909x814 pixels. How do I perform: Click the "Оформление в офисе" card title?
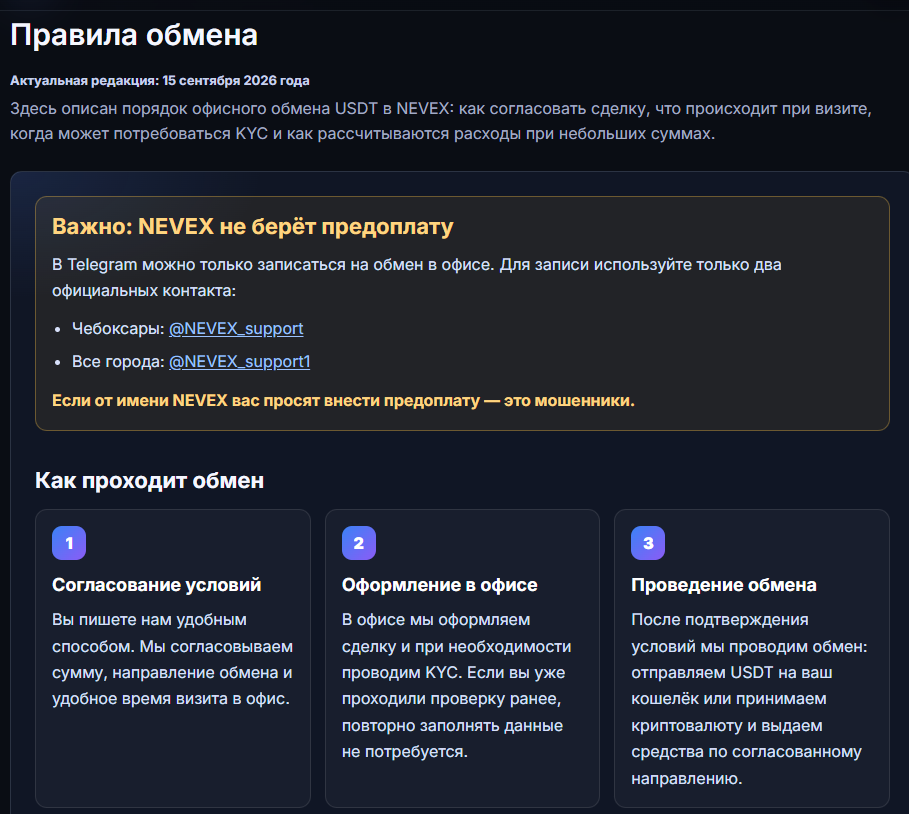pos(439,585)
